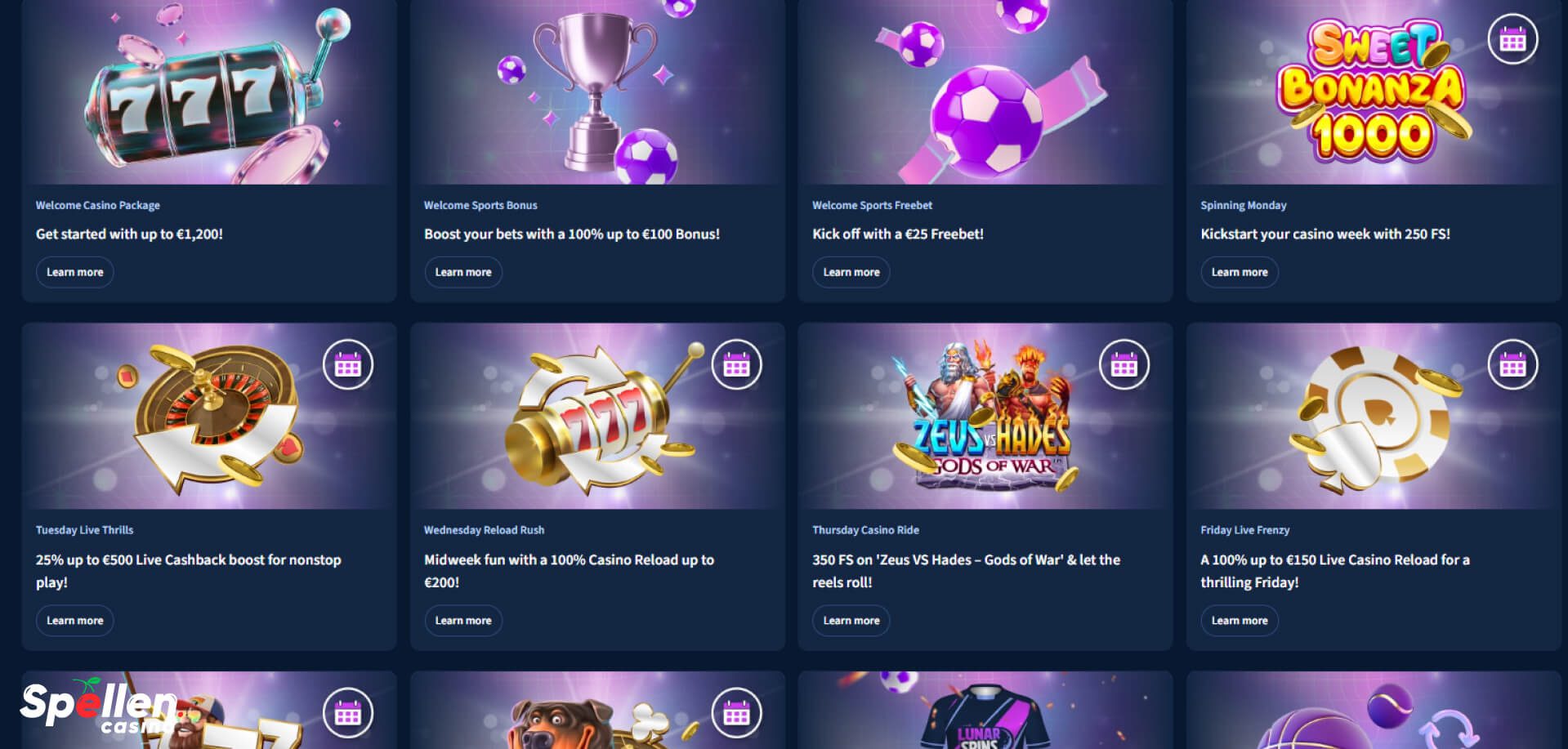Open the Lunar Spins jersey promo image
Image resolution: width=1568 pixels, height=749 pixels.
click(x=985, y=710)
